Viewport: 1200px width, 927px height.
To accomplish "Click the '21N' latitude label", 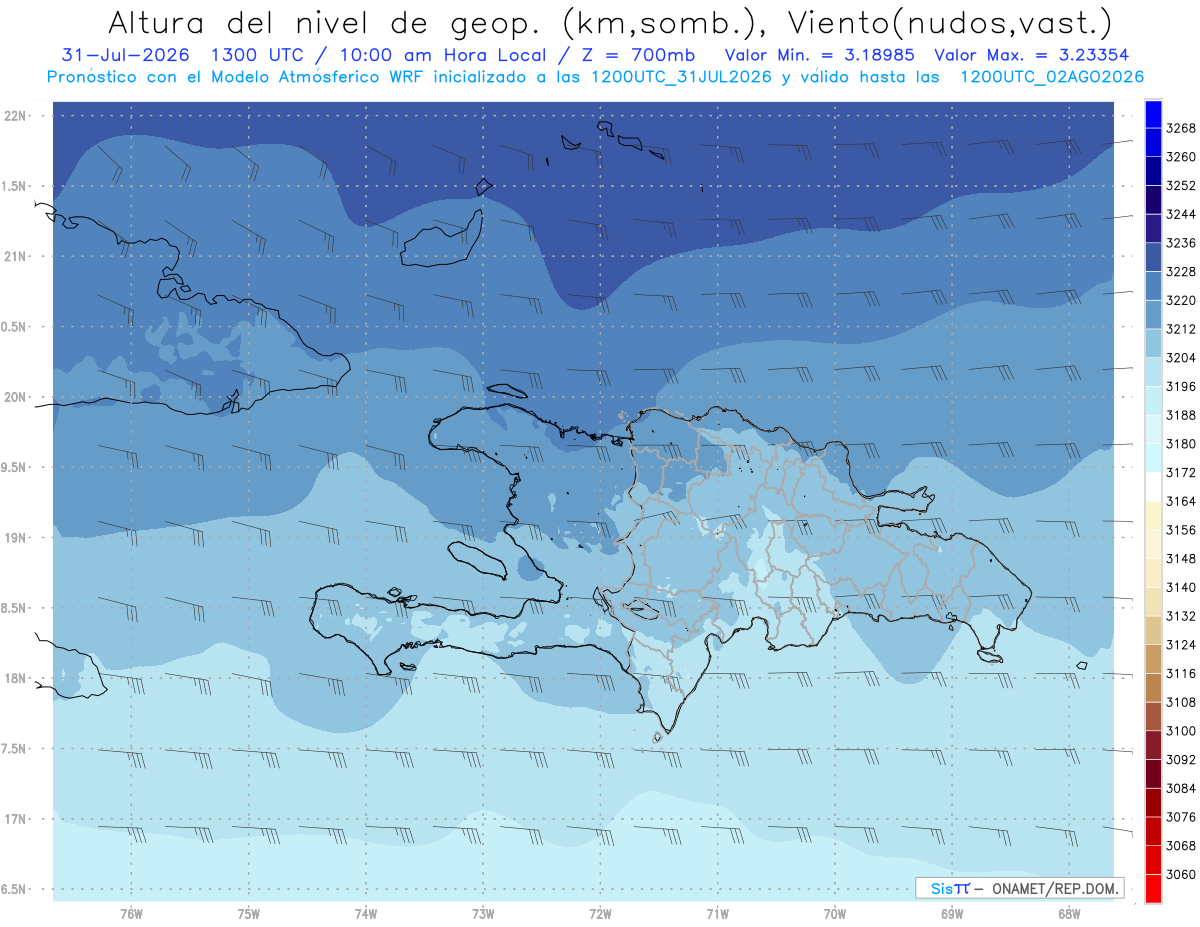I will (17, 257).
